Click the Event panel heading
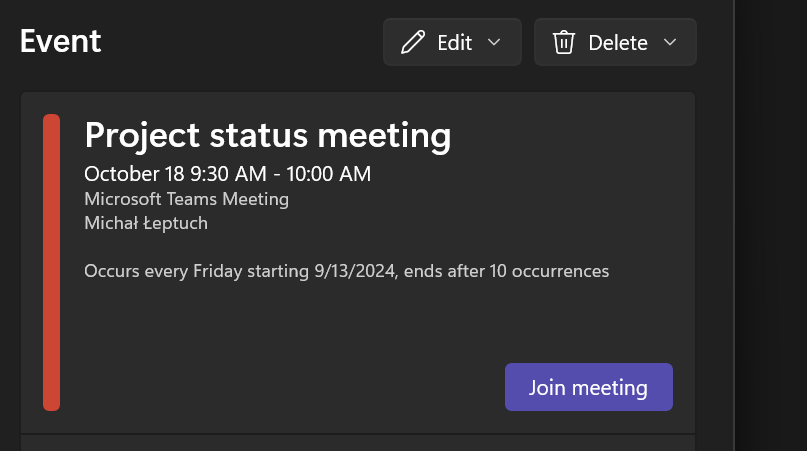The height and width of the screenshot is (451, 807). point(61,41)
